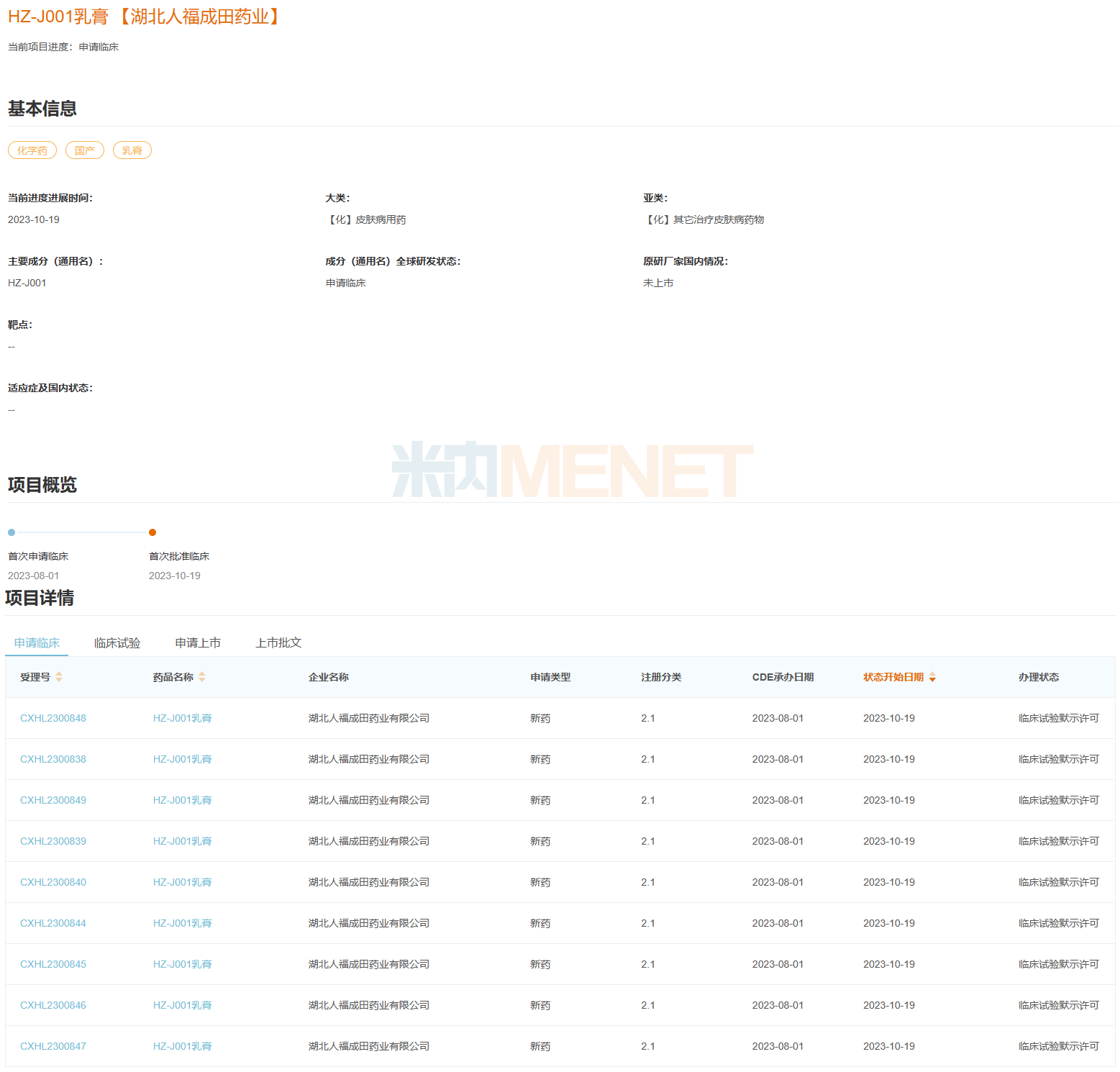Viewport: 1120px width, 1072px height.
Task: Click 2023-08-01 under 首次申请临床
Action: tap(34, 576)
